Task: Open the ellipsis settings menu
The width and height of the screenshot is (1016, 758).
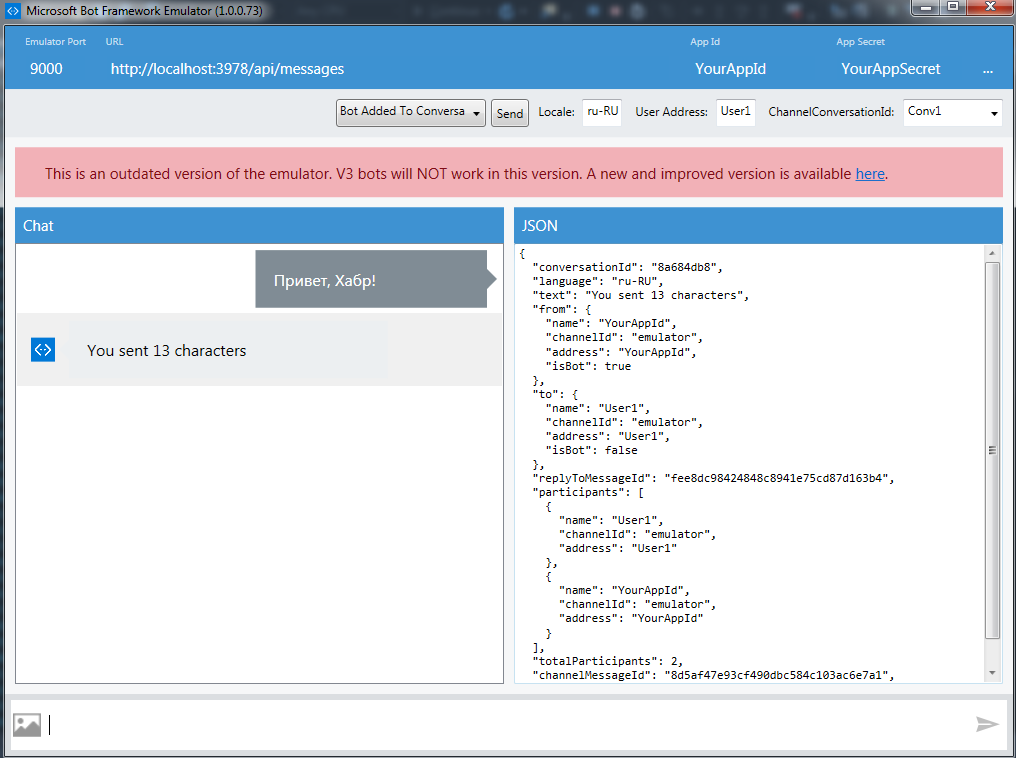Action: pyautogui.click(x=987, y=70)
